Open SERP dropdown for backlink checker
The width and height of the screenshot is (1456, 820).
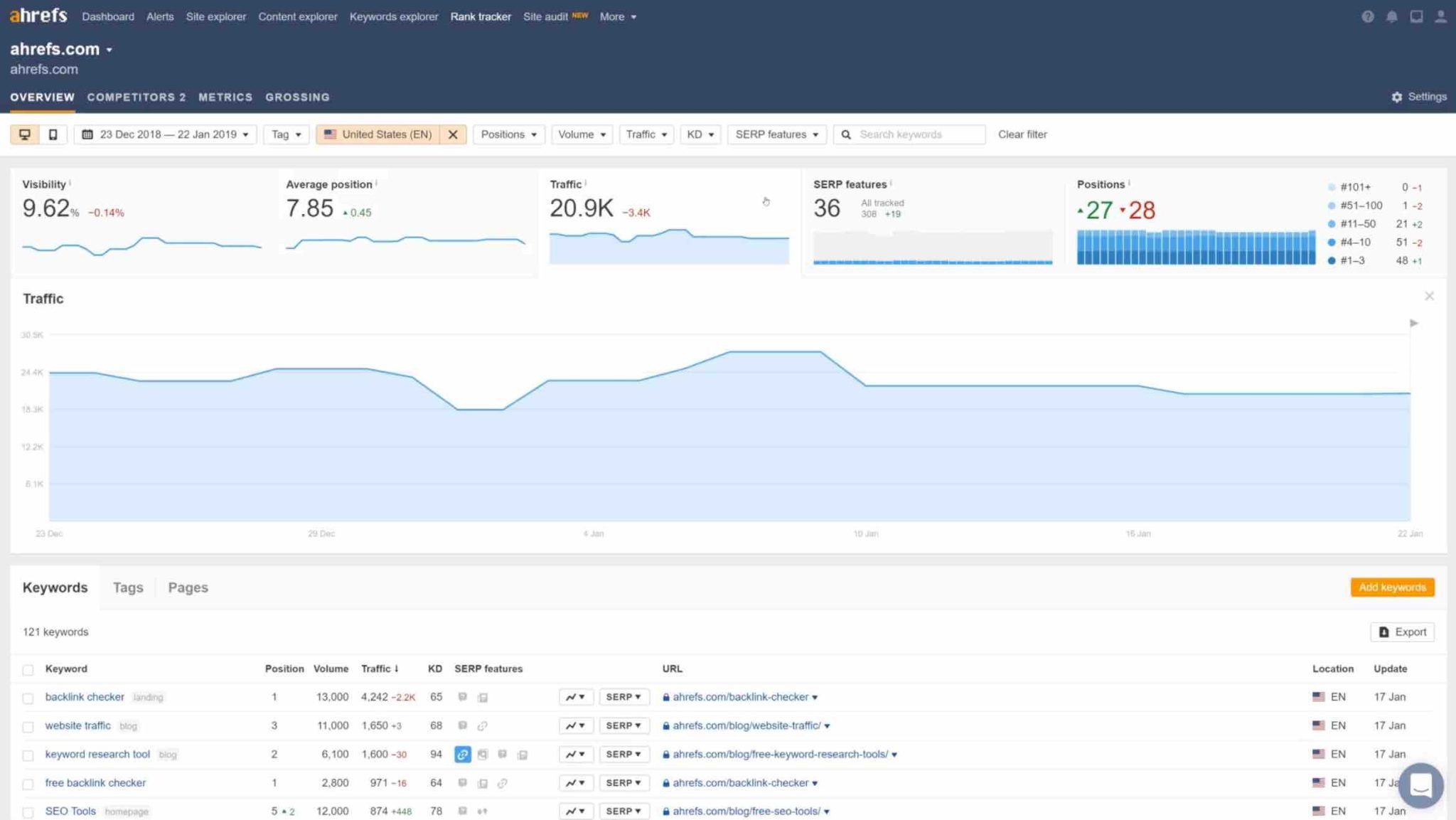pyautogui.click(x=623, y=697)
